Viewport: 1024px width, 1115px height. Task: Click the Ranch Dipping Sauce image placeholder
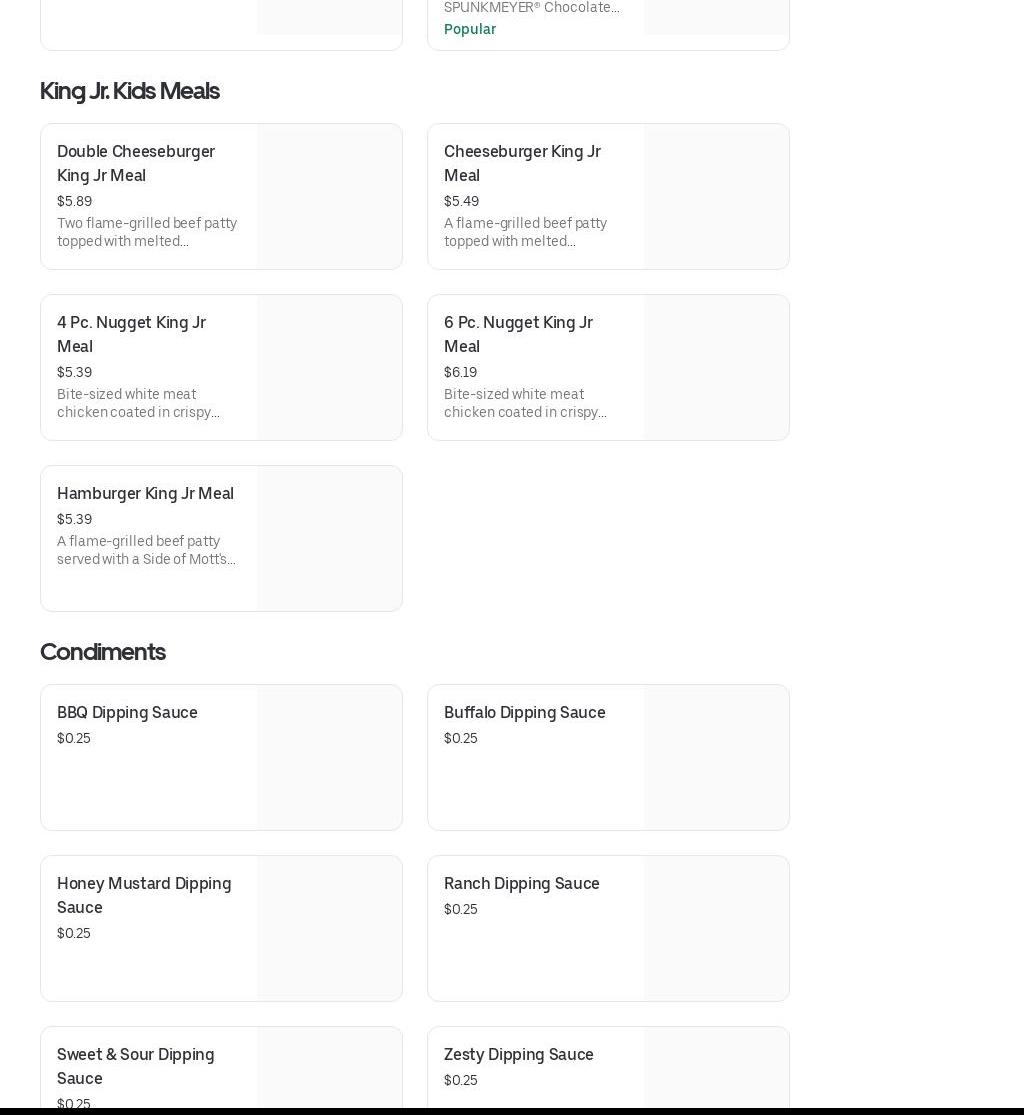716,928
